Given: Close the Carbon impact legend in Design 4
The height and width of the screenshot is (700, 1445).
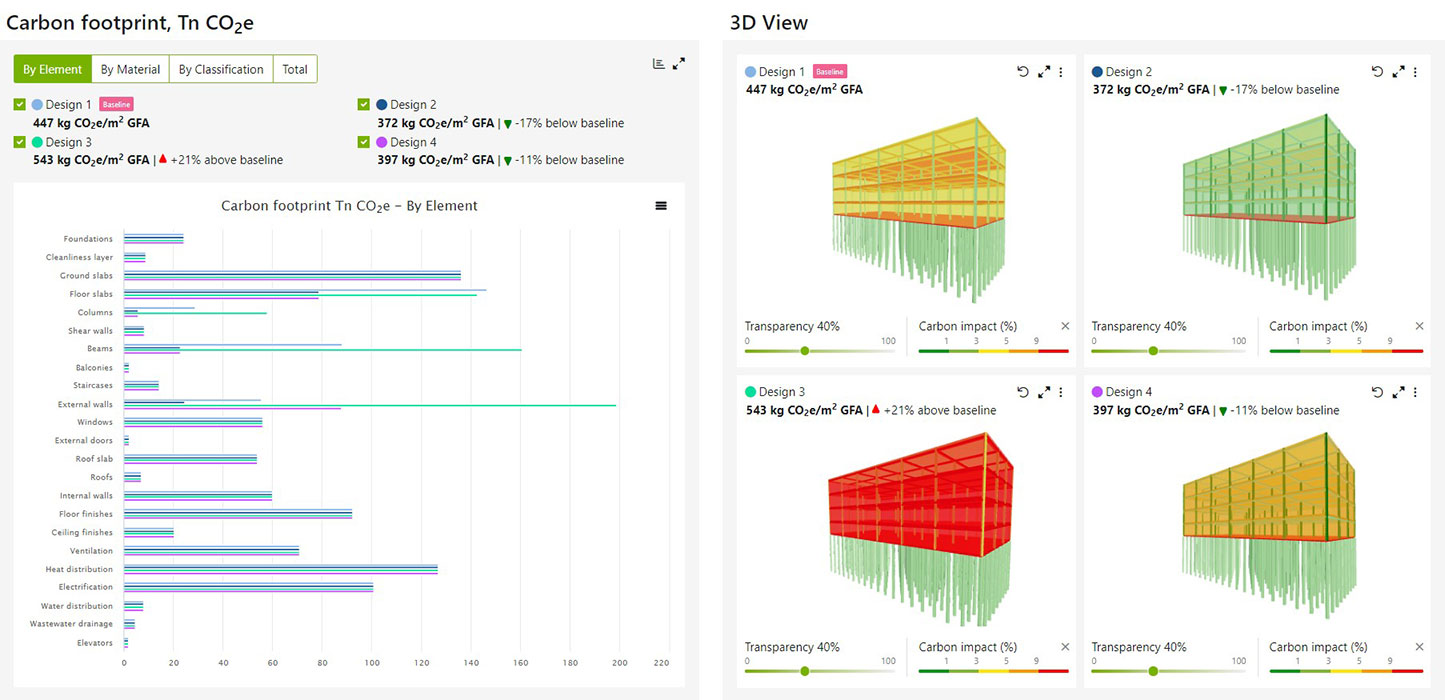Looking at the screenshot, I should click(x=1419, y=647).
